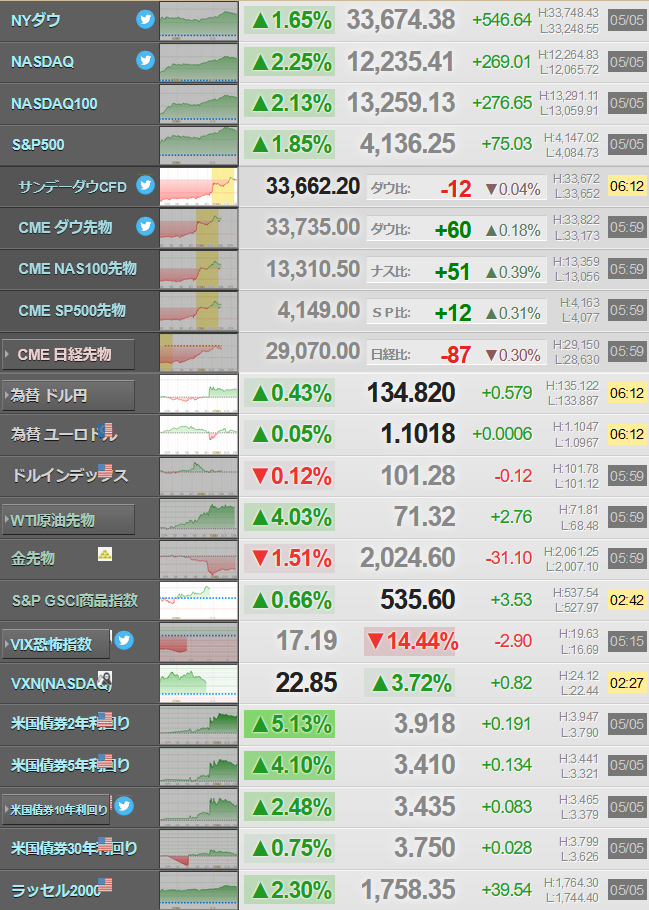The height and width of the screenshot is (910, 649).
Task: Expand the 米国債券10年利回り button
Action: tap(56, 809)
